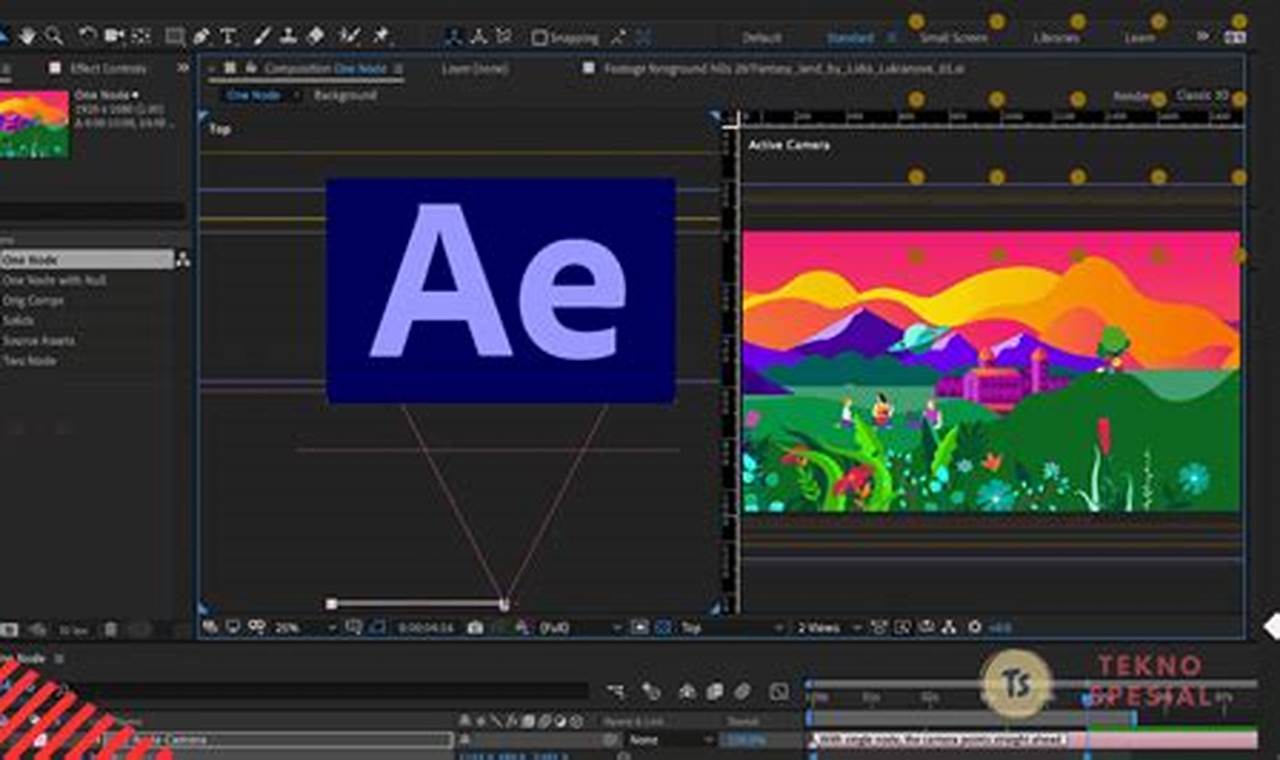Select the Roto Brush tool
Viewport: 1280px width, 760px height.
(x=349, y=36)
